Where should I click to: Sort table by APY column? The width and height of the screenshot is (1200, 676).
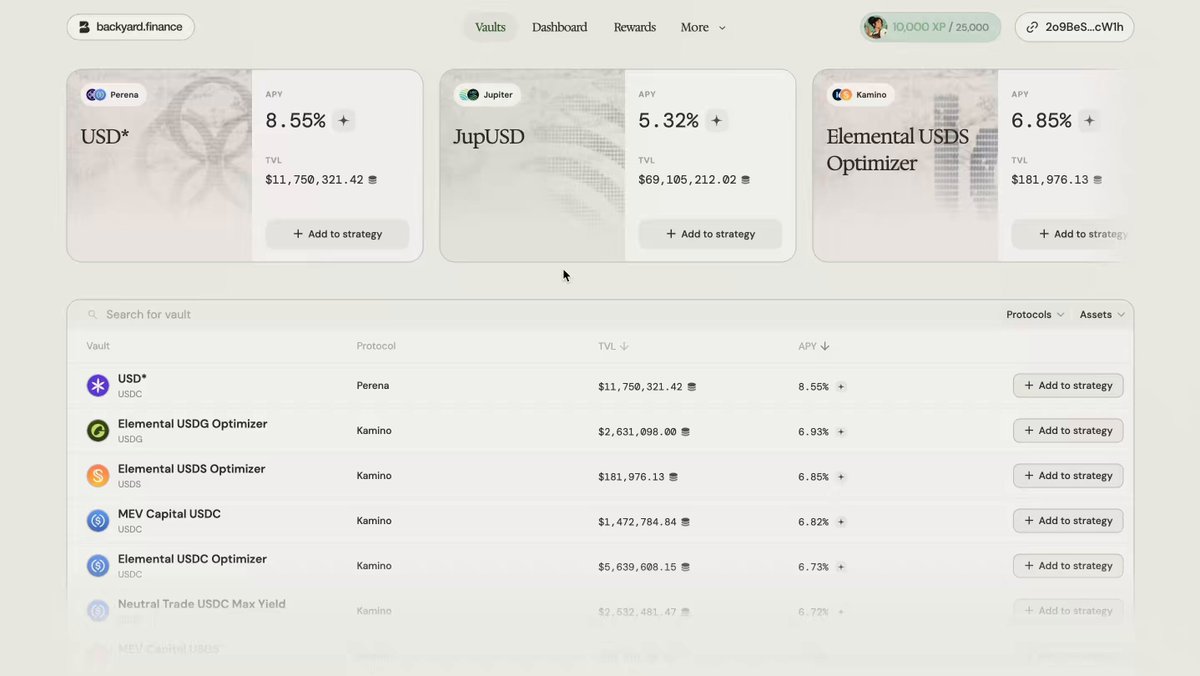pyautogui.click(x=814, y=346)
